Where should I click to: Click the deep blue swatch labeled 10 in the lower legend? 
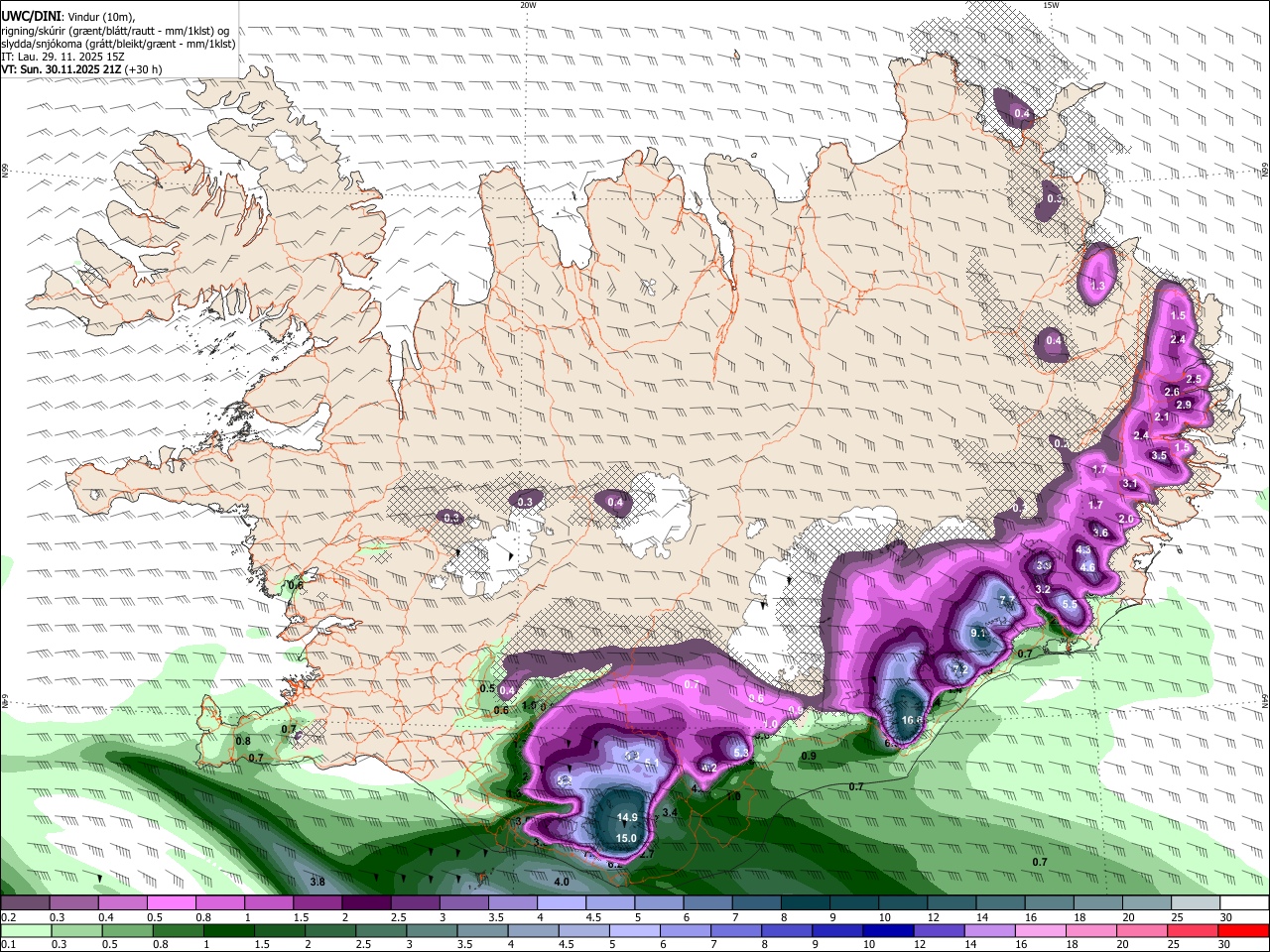887,931
